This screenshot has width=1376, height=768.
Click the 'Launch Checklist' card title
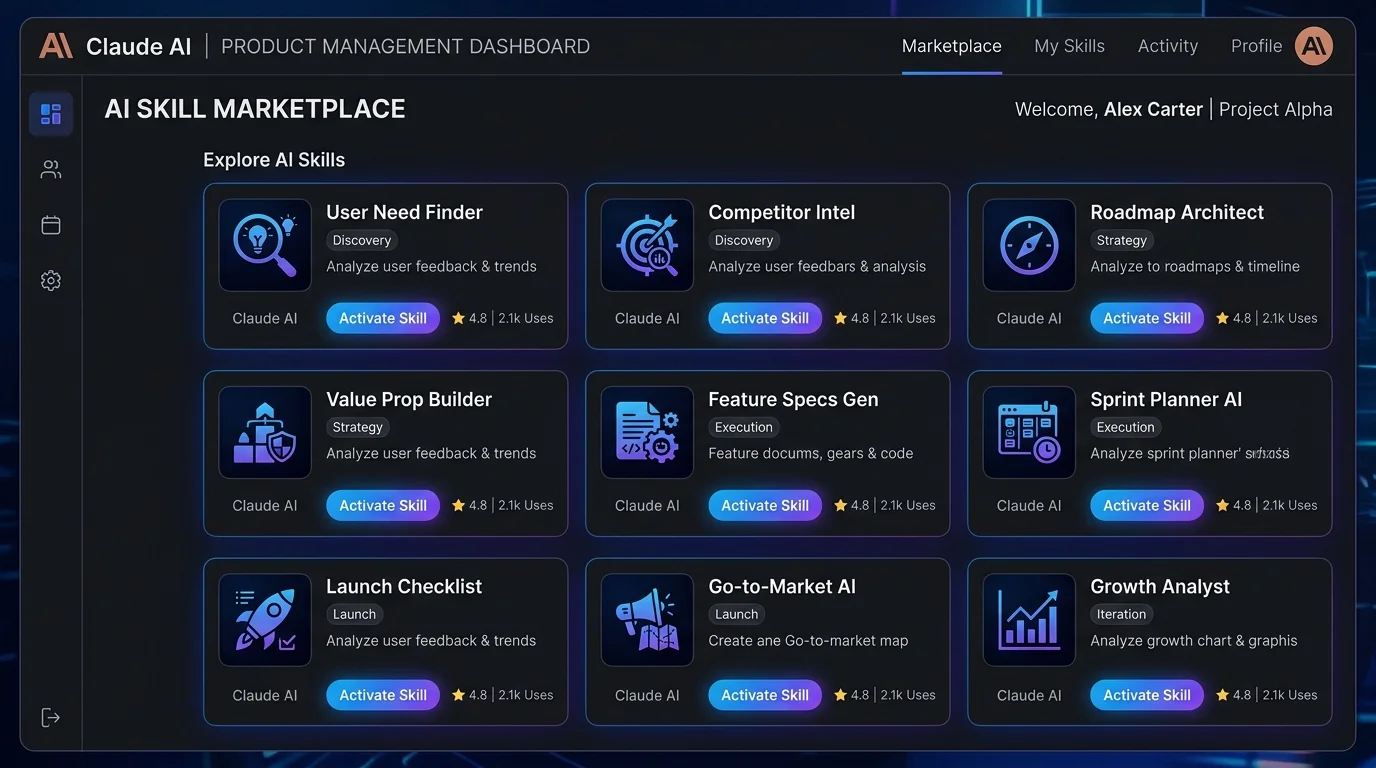pyautogui.click(x=404, y=586)
